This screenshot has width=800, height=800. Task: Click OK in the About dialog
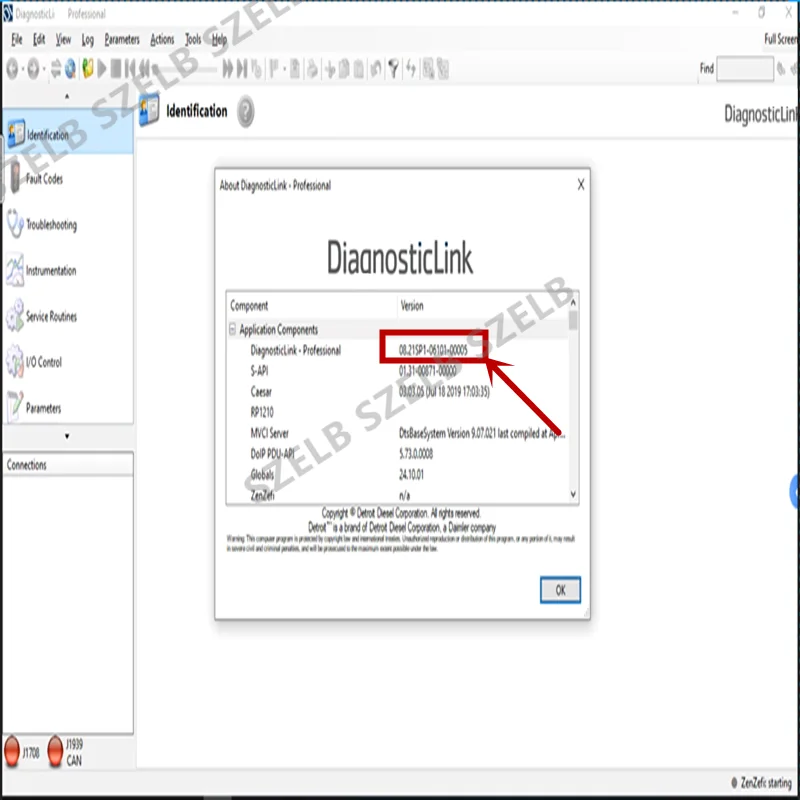[x=560, y=590]
